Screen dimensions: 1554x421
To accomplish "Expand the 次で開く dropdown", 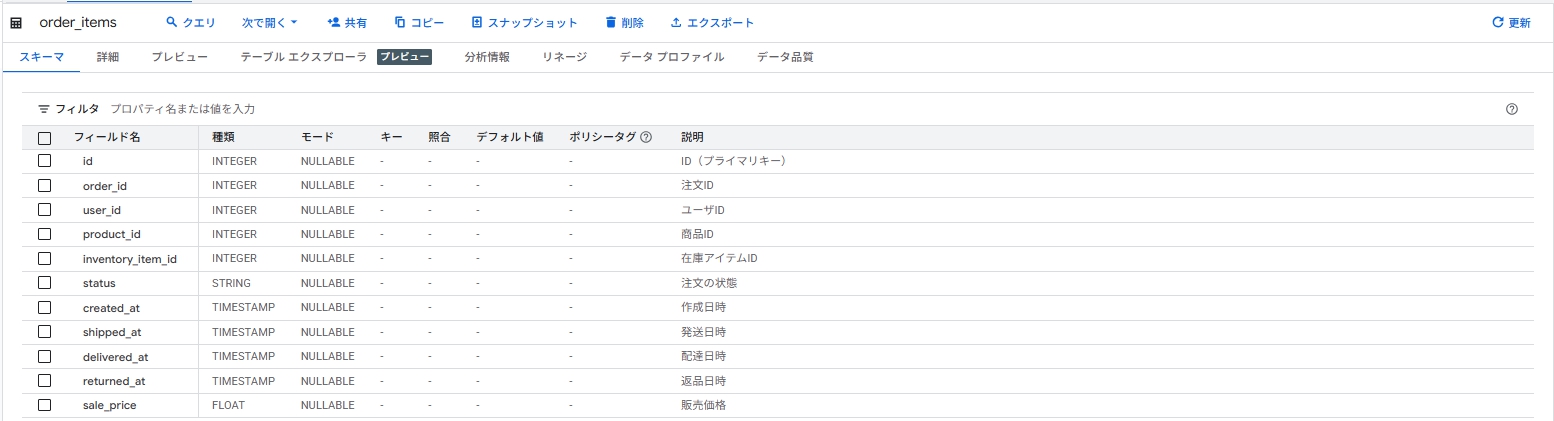I will [270, 22].
